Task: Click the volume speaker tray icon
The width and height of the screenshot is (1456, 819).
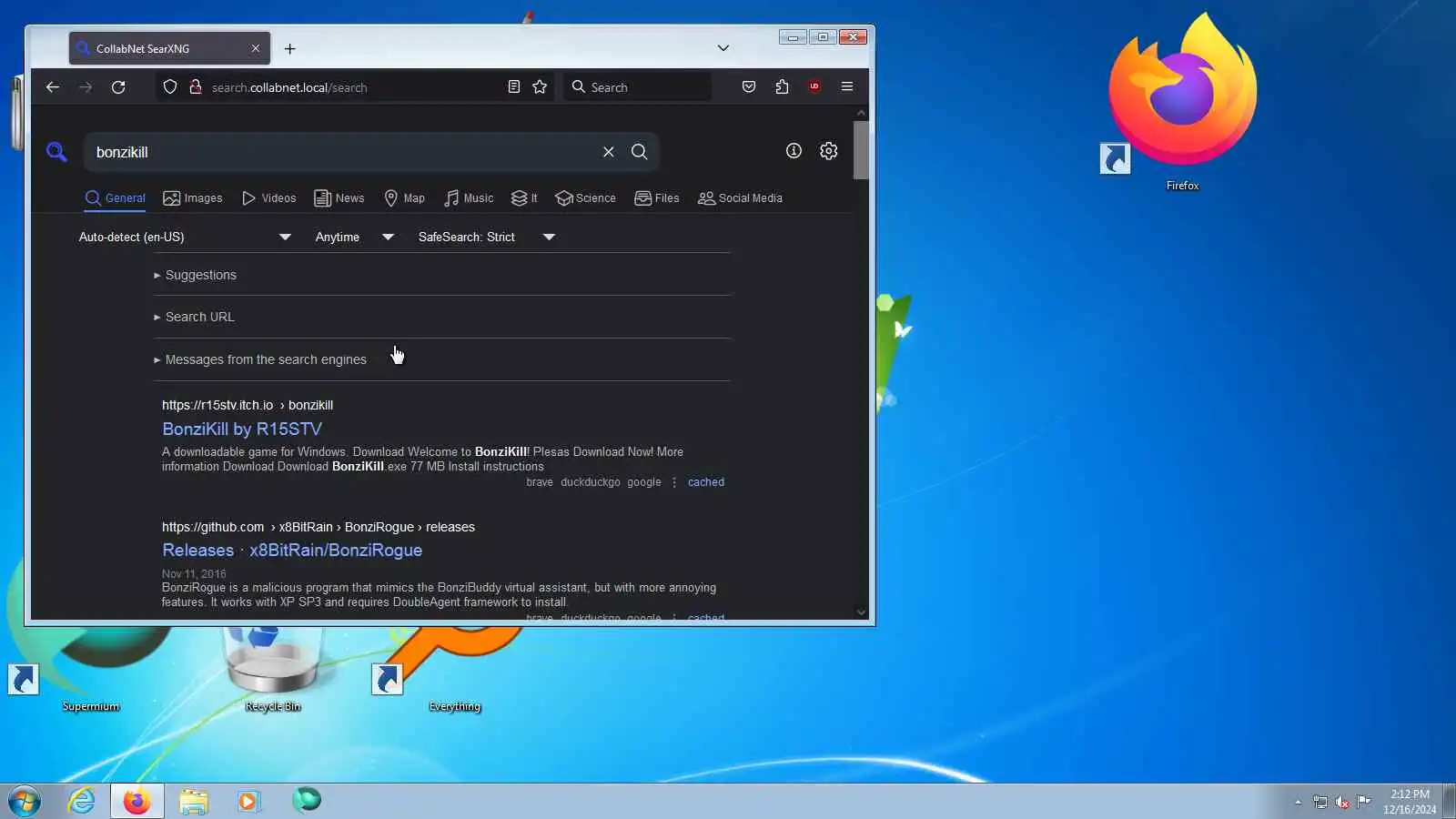Action: point(1342,802)
